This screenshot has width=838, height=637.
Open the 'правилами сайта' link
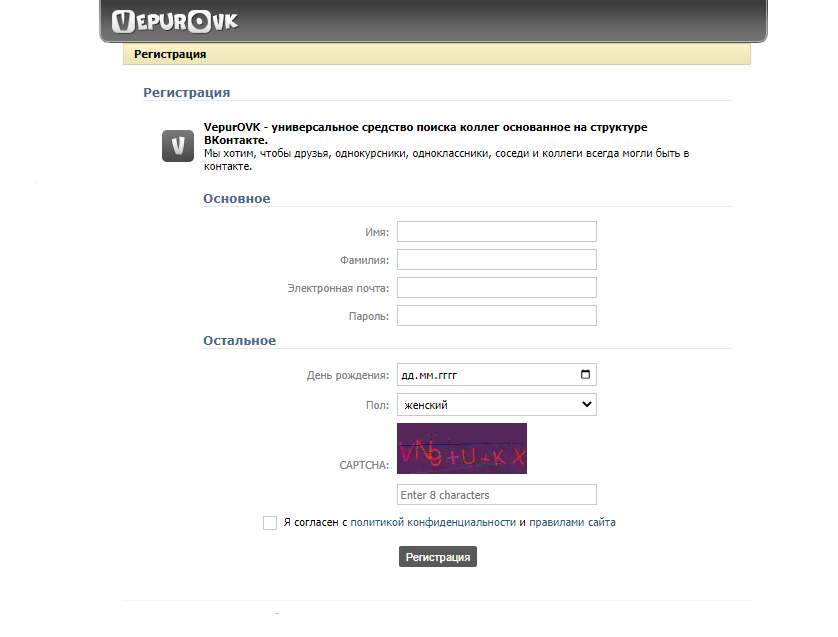pos(572,522)
